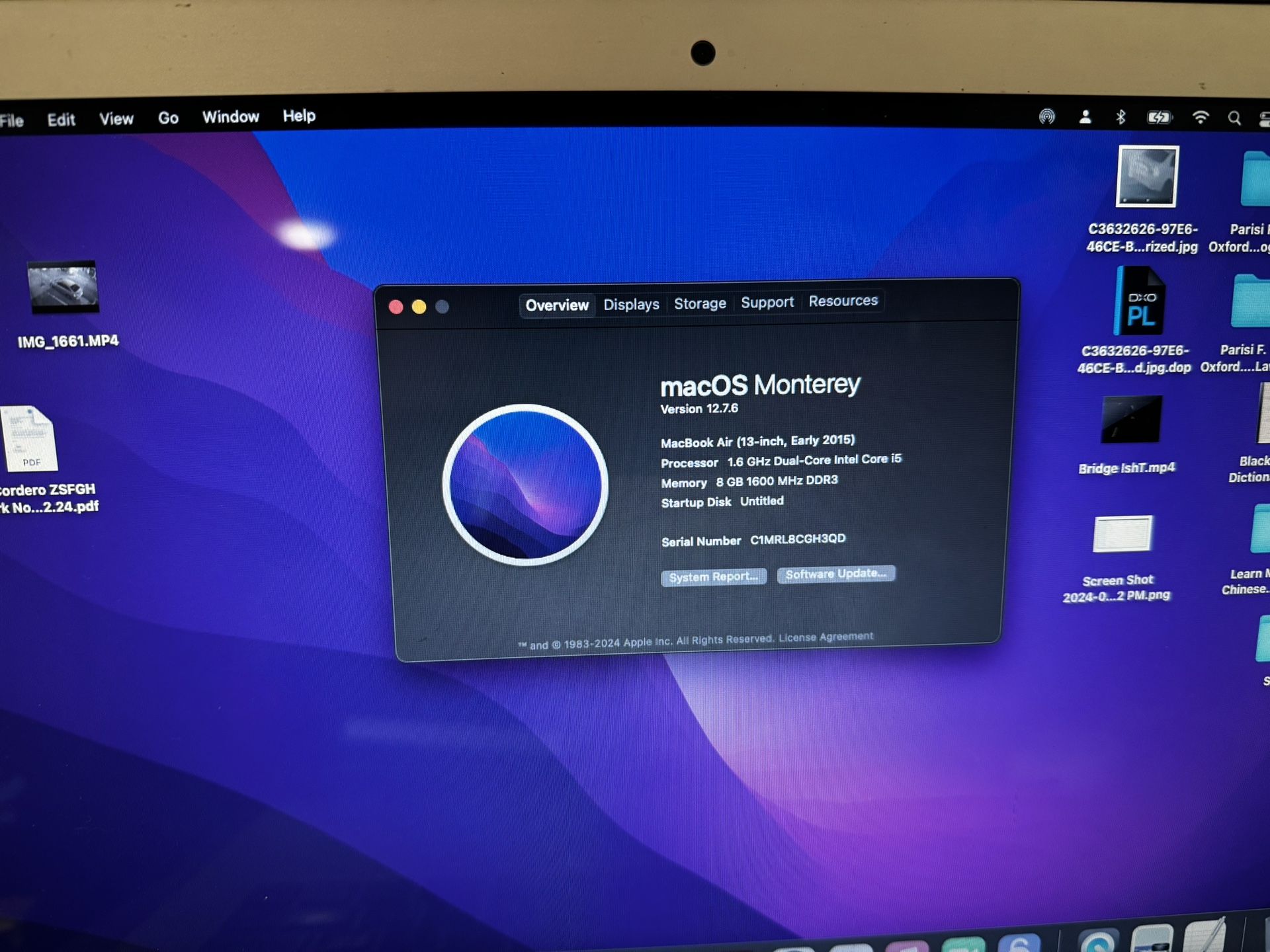This screenshot has height=952, width=1270.
Task: Click the macOS Monterey circular logo
Action: [525, 485]
